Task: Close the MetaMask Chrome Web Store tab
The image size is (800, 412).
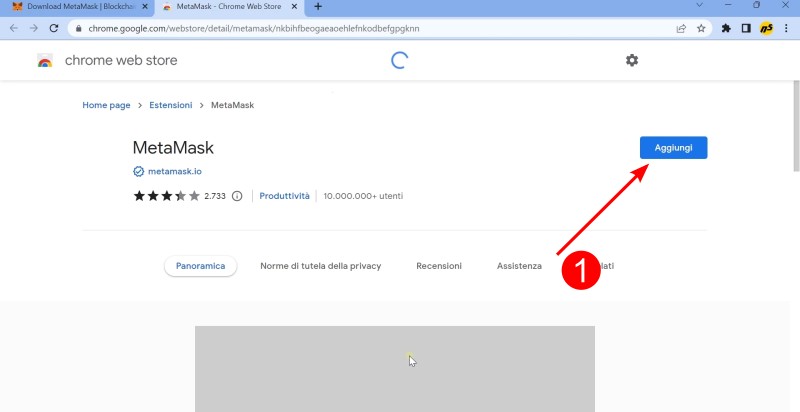Action: (294, 7)
